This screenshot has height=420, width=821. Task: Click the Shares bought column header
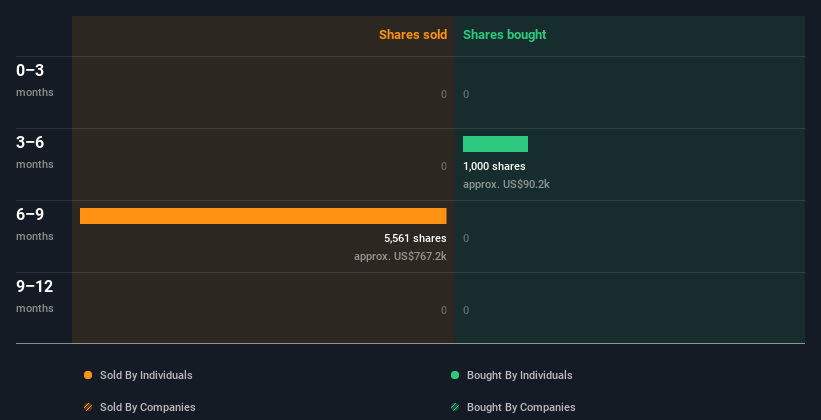[504, 35]
